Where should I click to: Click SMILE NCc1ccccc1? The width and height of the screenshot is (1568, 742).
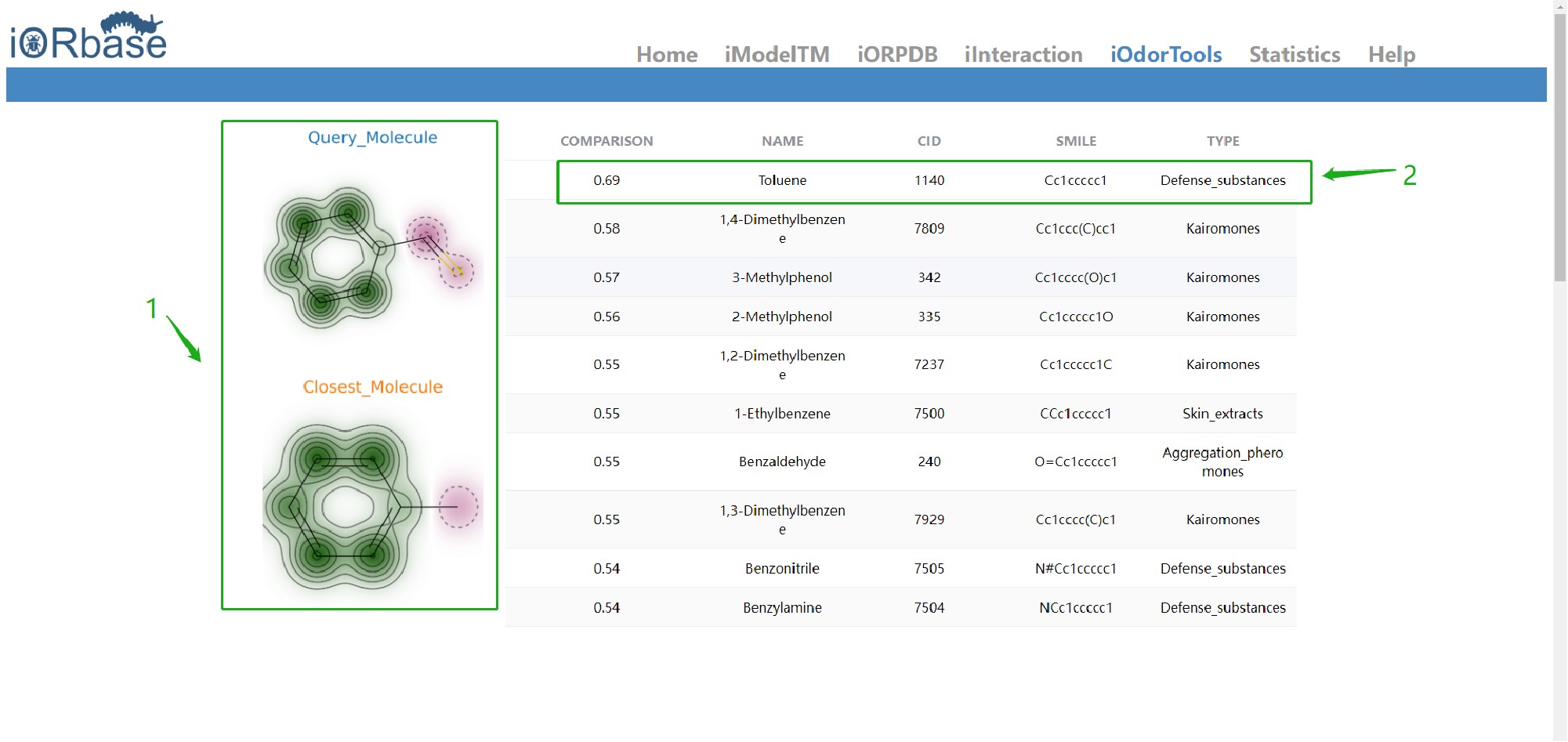[x=1076, y=607]
